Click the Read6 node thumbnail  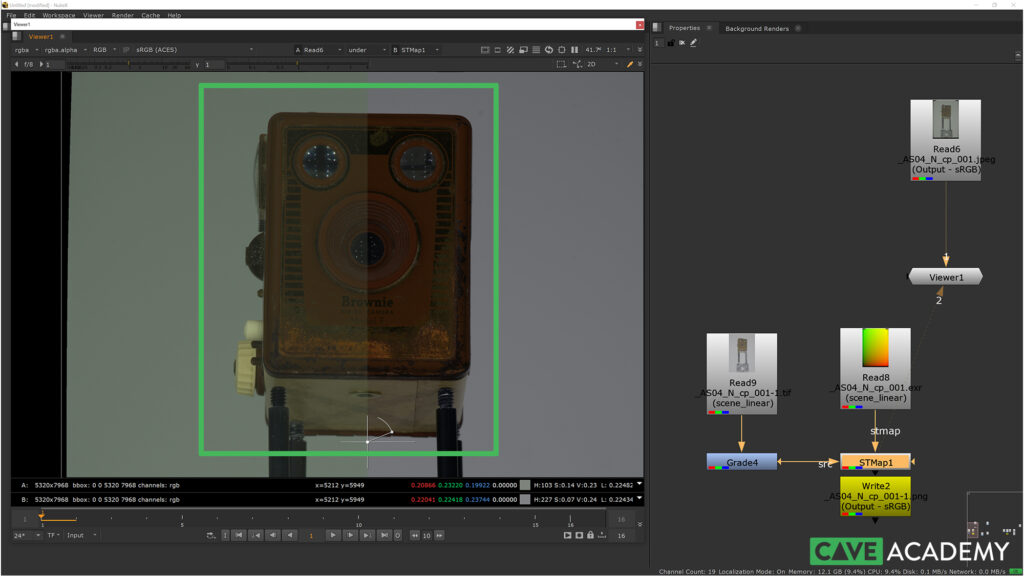(x=945, y=119)
